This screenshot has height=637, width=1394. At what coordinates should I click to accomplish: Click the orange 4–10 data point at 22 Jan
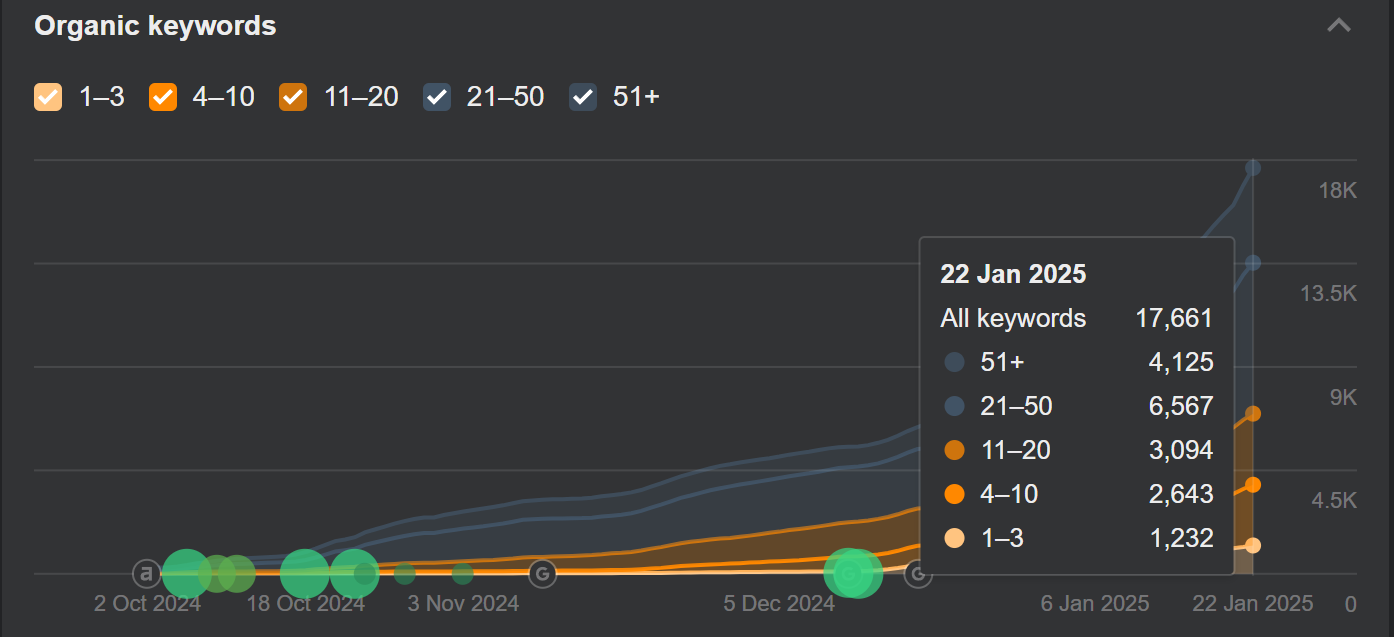point(1253,485)
